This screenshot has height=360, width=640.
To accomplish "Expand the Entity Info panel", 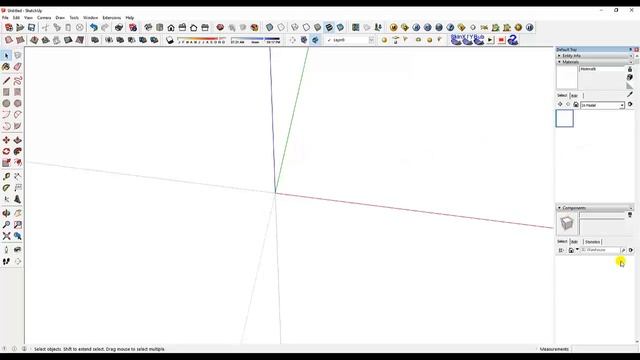I will pos(560,56).
